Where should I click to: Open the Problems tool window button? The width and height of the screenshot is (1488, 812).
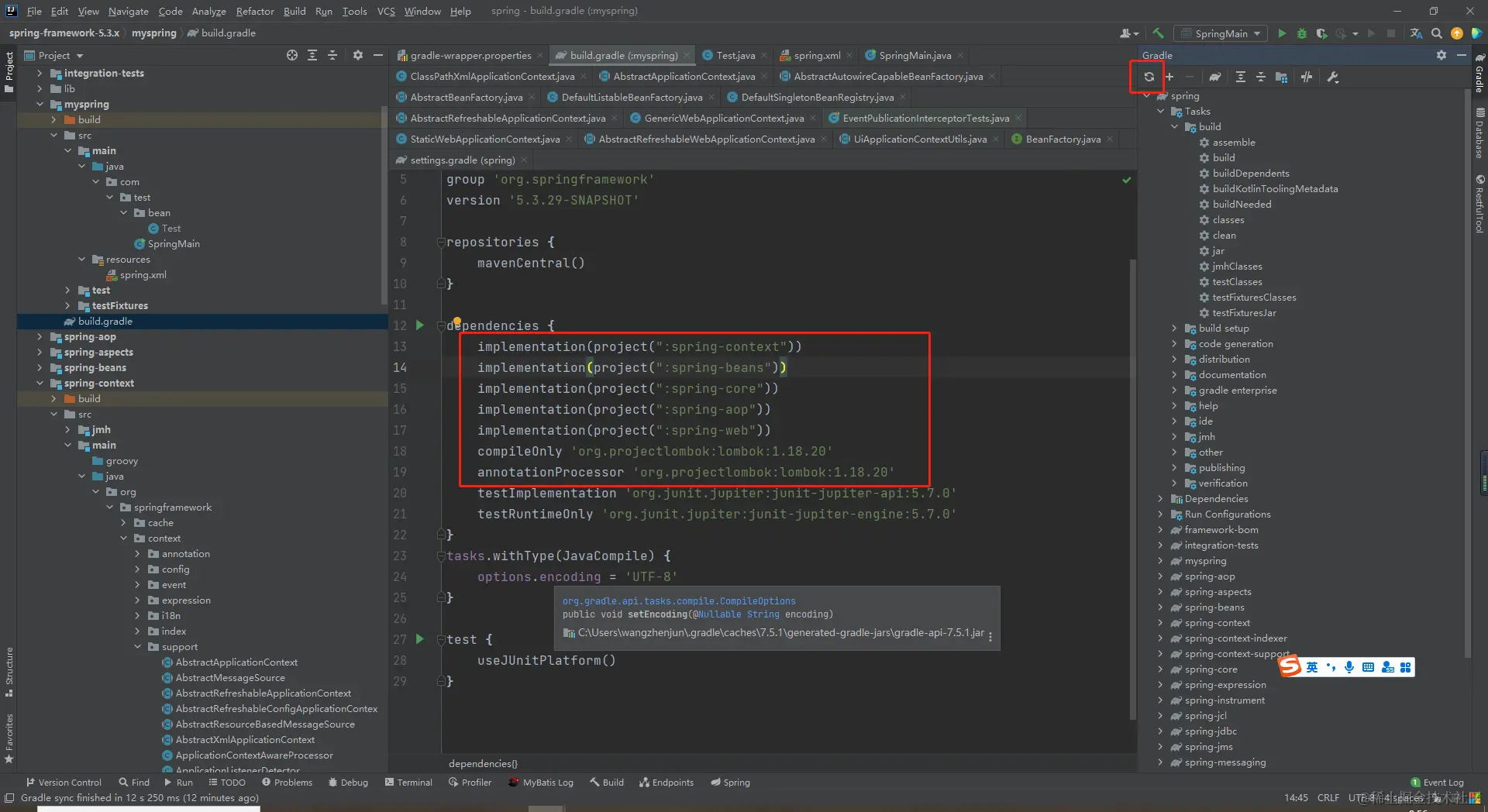(287, 783)
